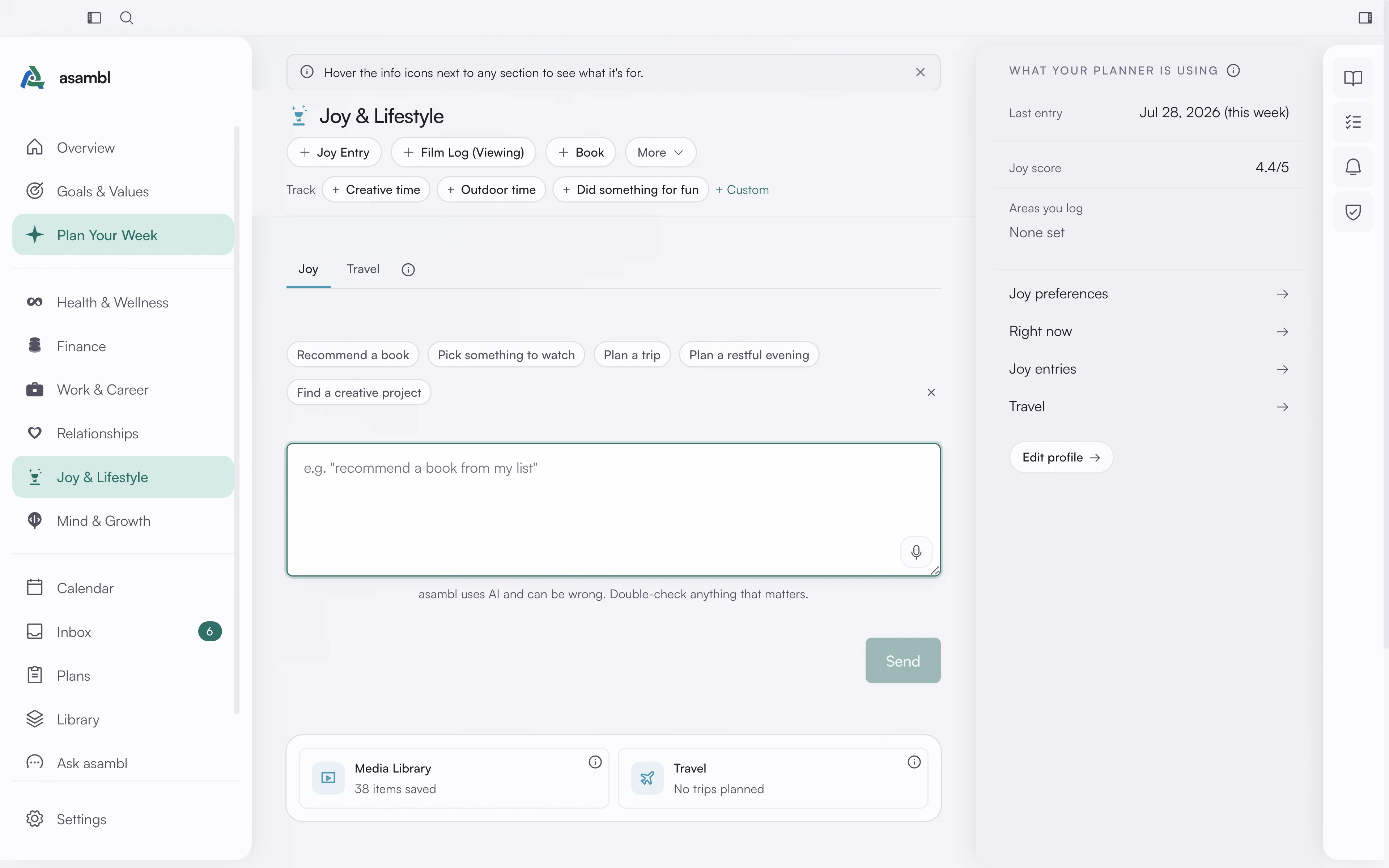Open Overview from the sidebar

point(123,148)
